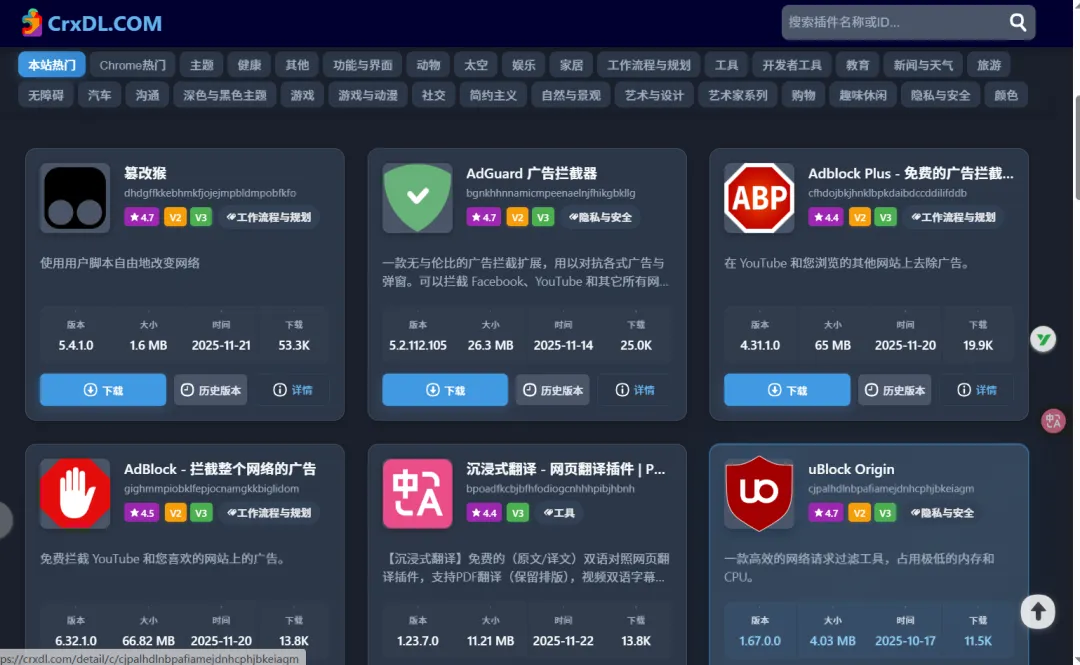Select the 旅游 category tab

click(x=988, y=65)
